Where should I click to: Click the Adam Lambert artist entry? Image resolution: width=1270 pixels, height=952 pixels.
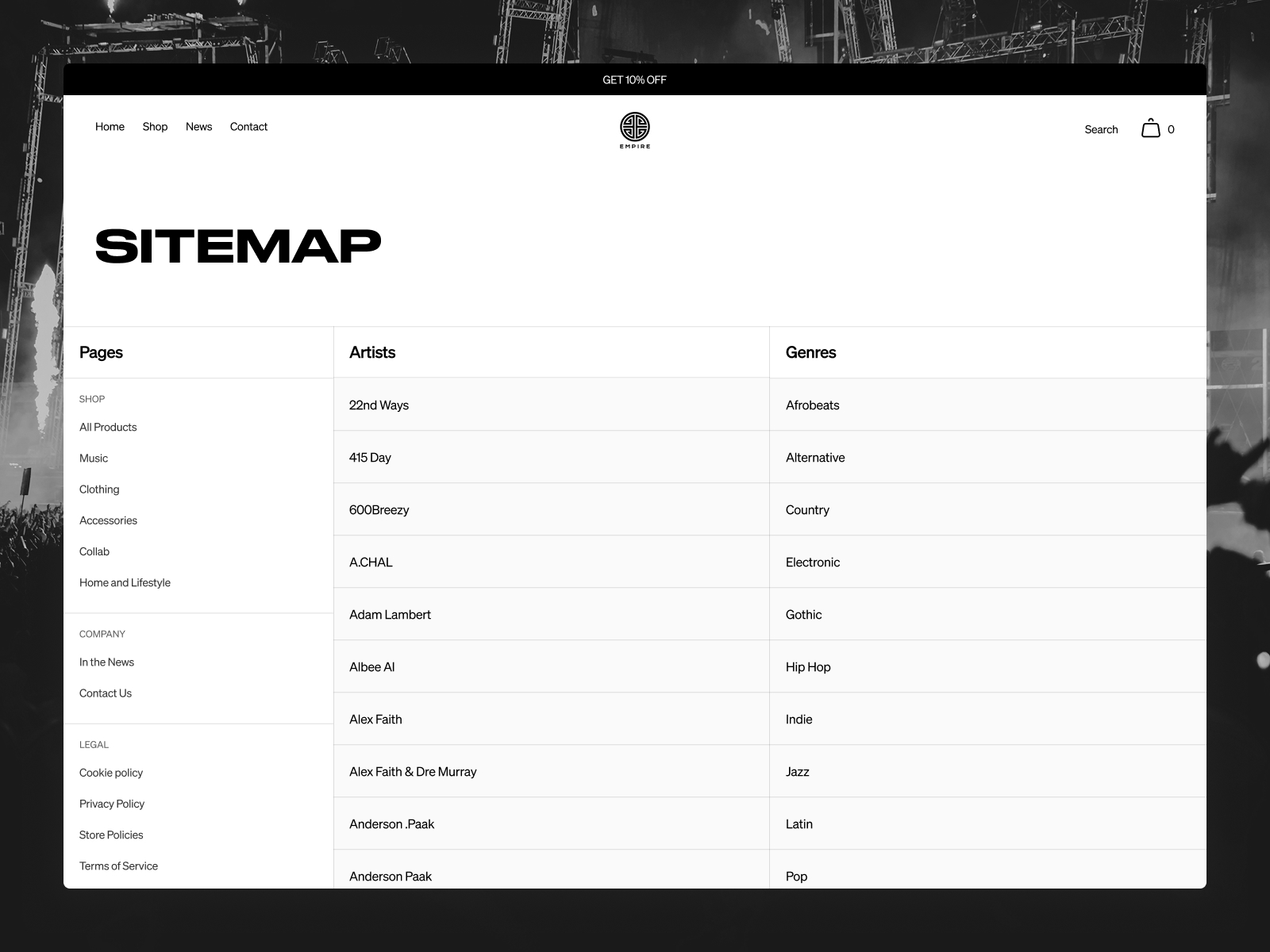pyautogui.click(x=390, y=614)
